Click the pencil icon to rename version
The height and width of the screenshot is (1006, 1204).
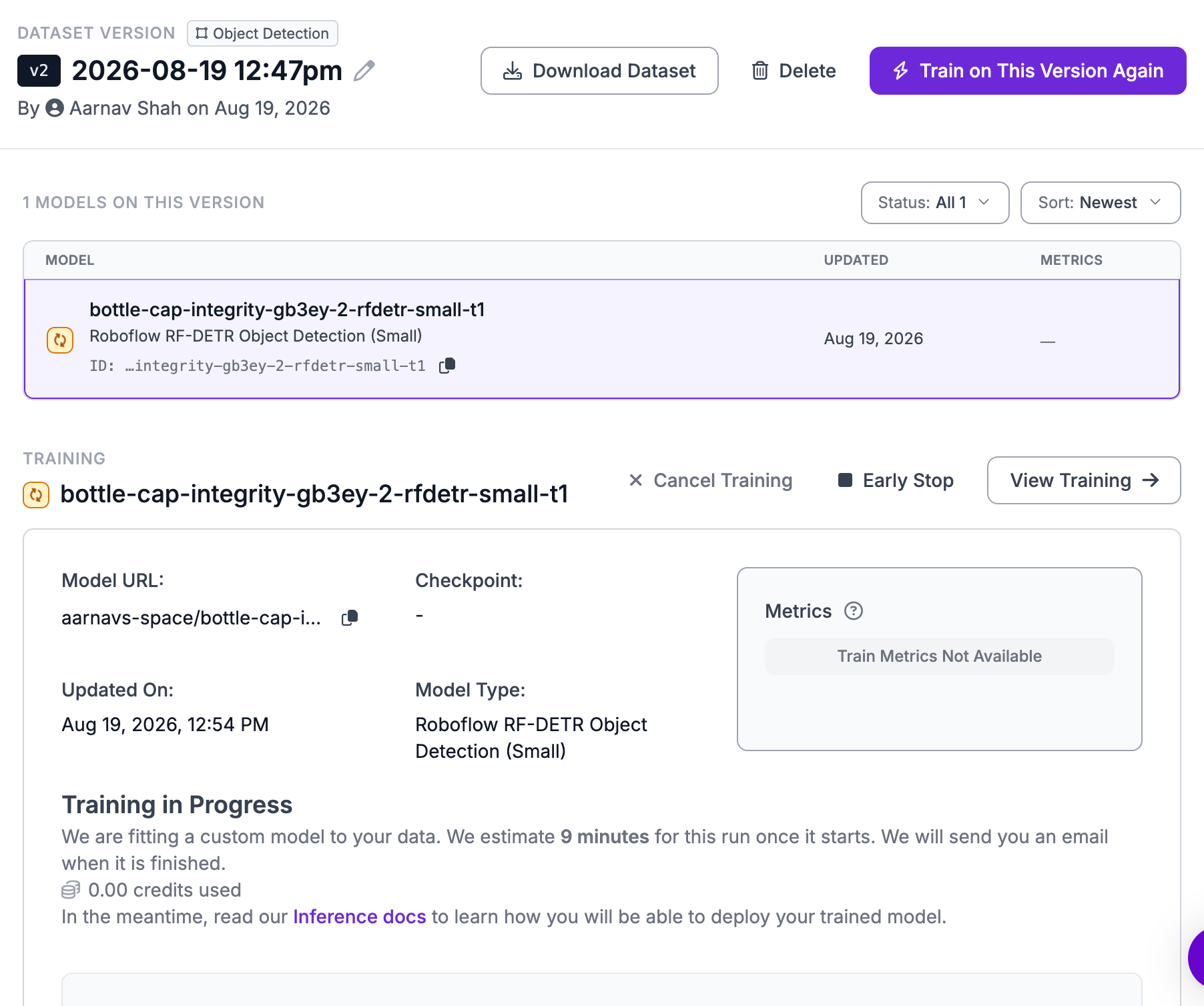coord(364,71)
